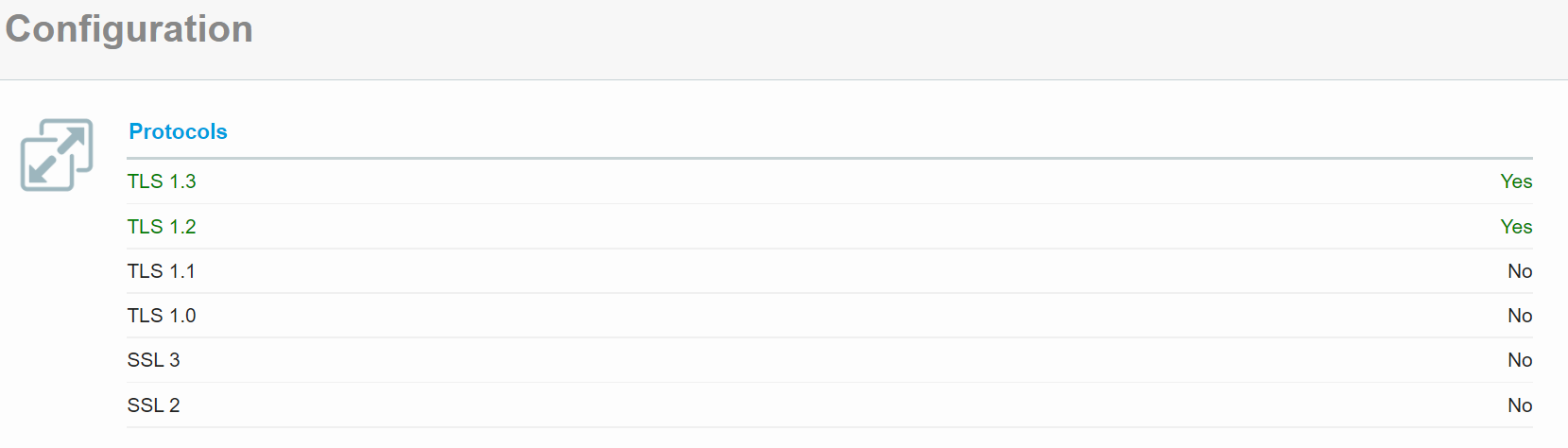This screenshot has height=448, width=1568.
Task: Click the number 1.1 in the TLS 1.1 label
Action: 182,271
